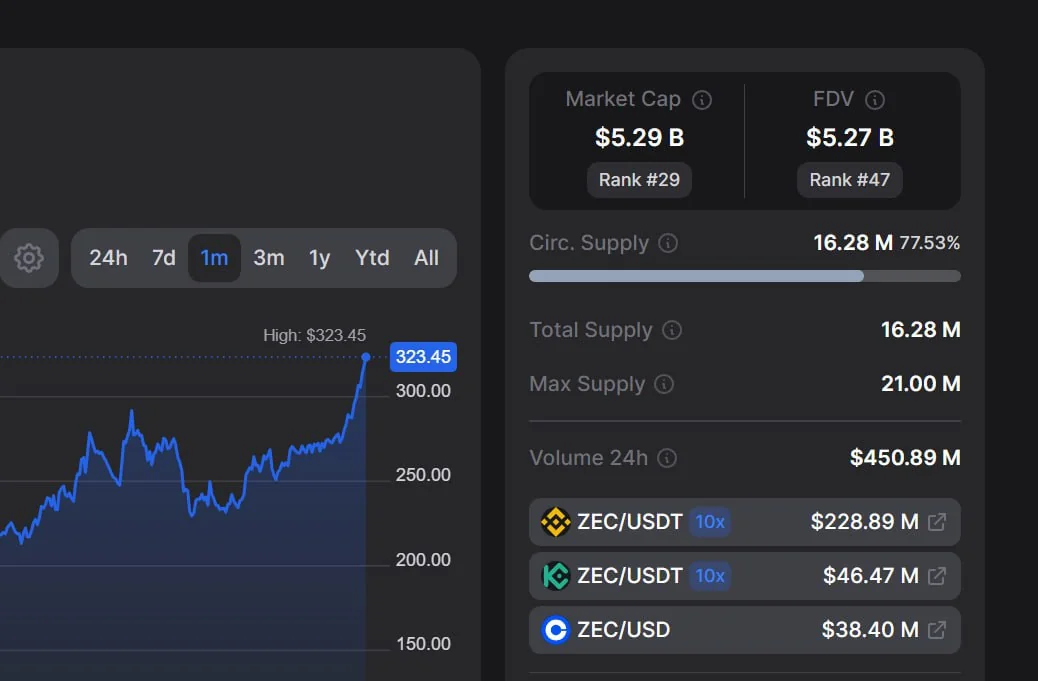Select the 7d chart range
This screenshot has height=681, width=1038.
164,258
